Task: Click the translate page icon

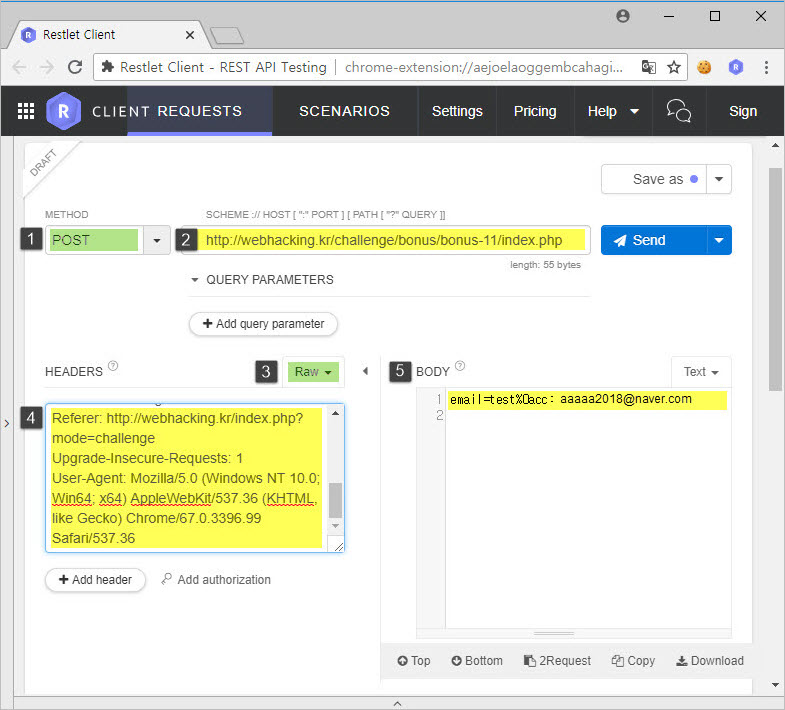Action: (649, 67)
